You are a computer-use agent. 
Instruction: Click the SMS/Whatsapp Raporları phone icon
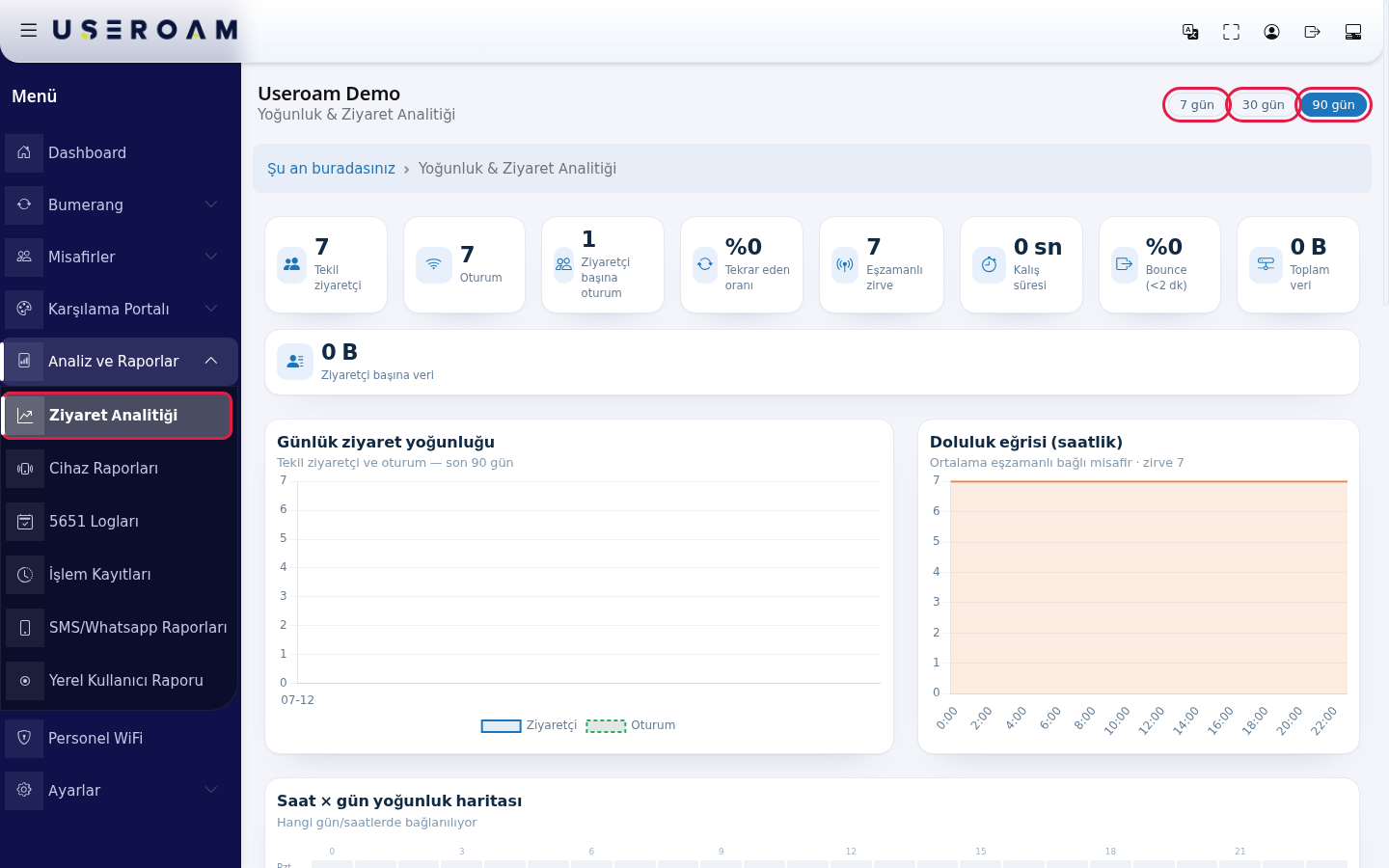pos(25,628)
